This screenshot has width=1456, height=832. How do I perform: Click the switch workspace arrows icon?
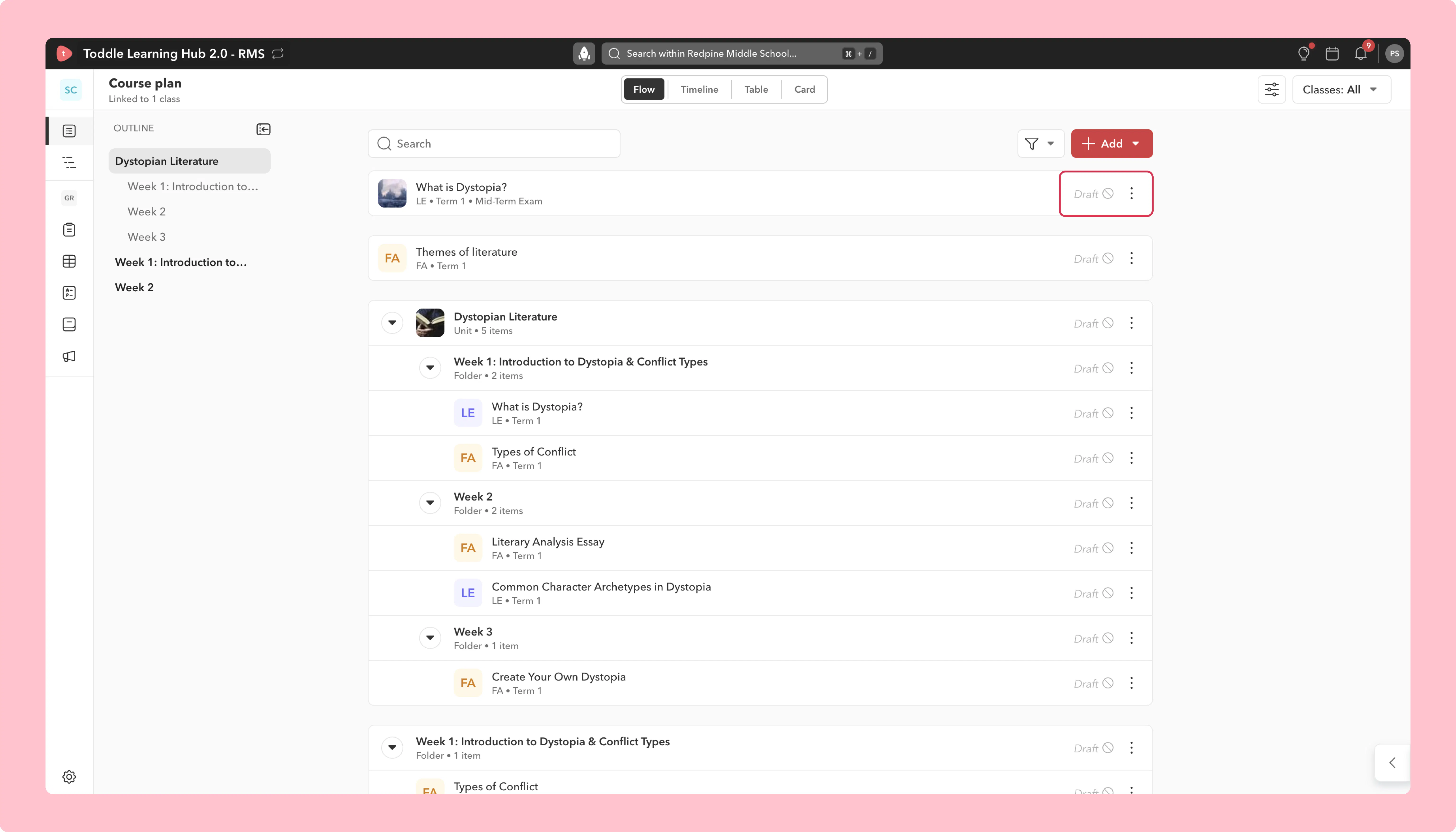pyautogui.click(x=278, y=54)
